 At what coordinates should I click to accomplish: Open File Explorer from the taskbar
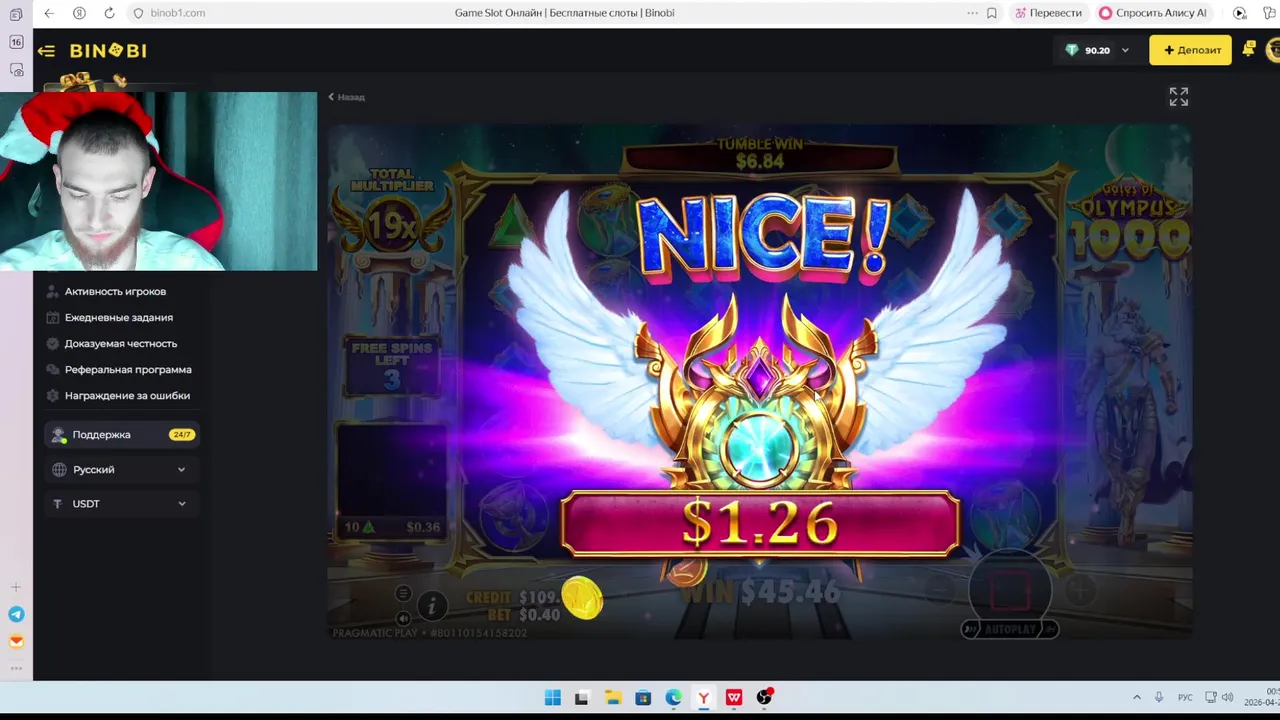(x=613, y=697)
